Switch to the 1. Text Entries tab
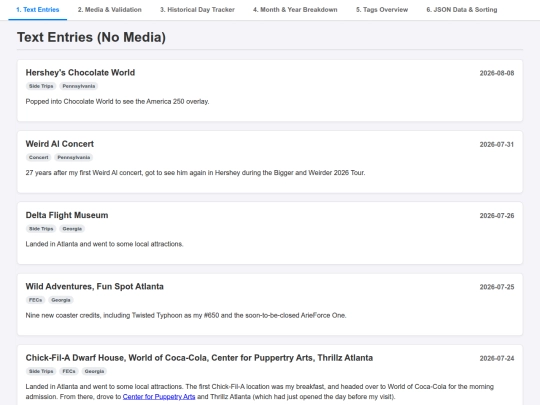This screenshot has height=405, width=540. 38,10
